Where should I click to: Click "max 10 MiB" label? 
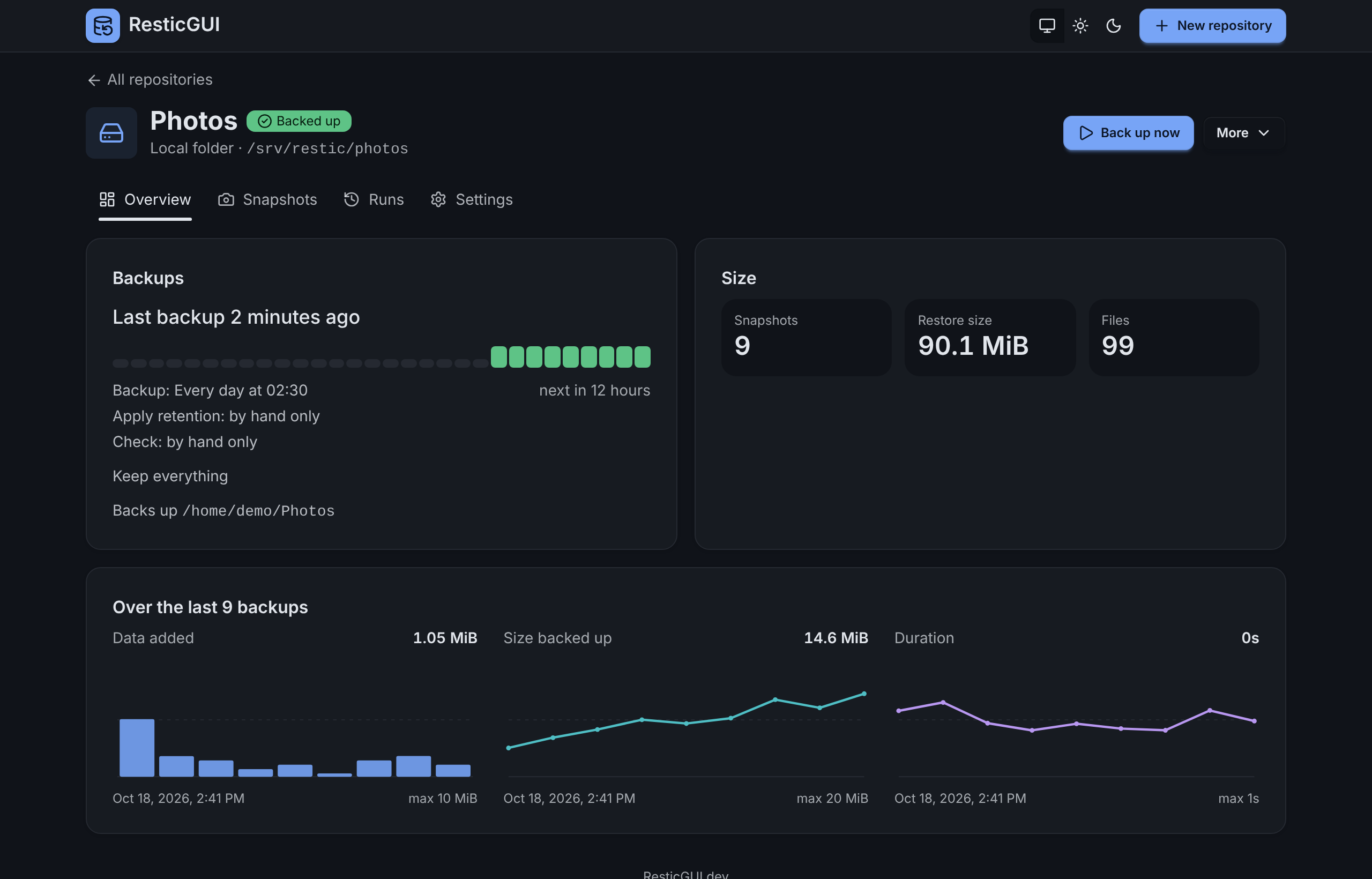[443, 799]
